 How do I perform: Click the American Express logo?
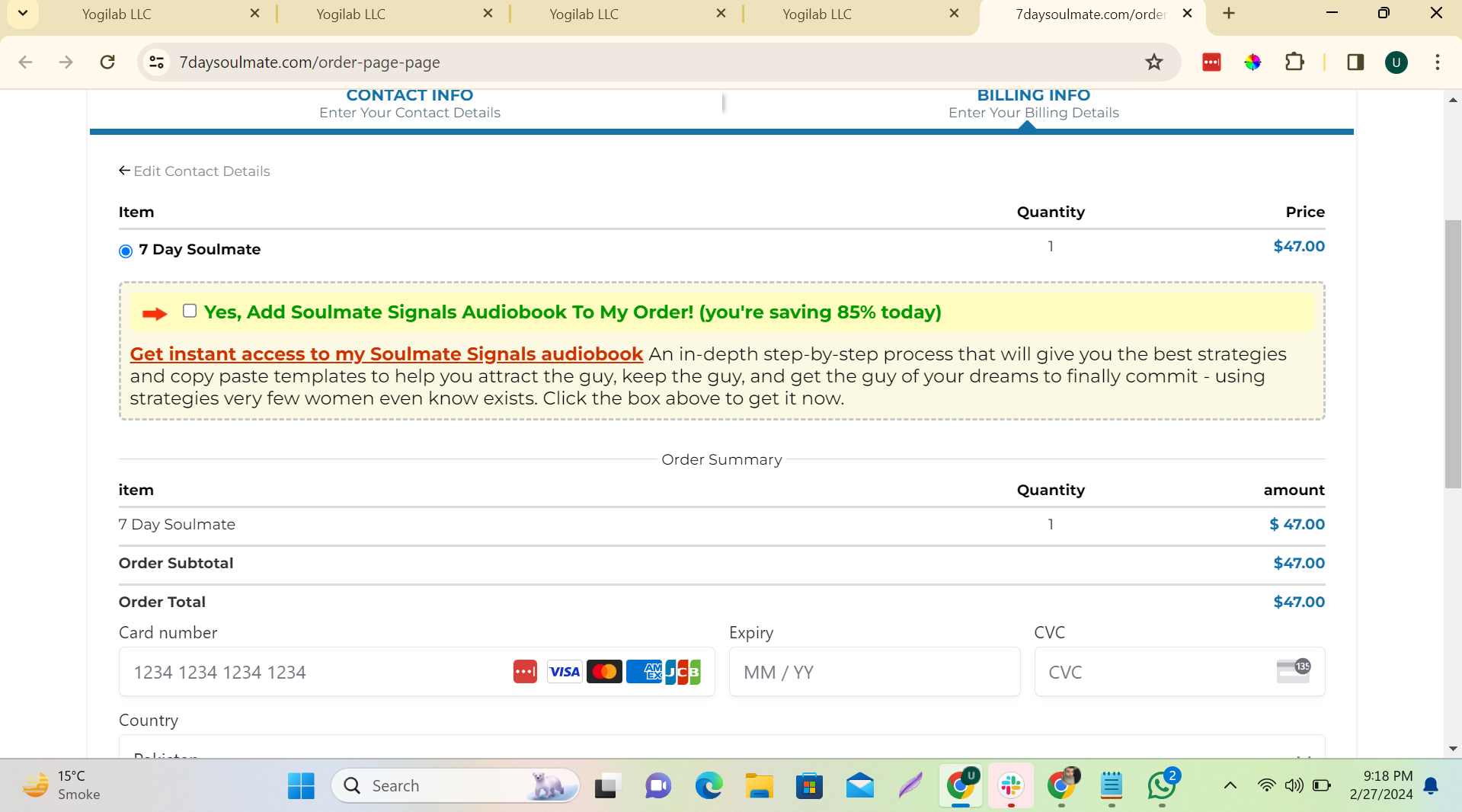644,672
